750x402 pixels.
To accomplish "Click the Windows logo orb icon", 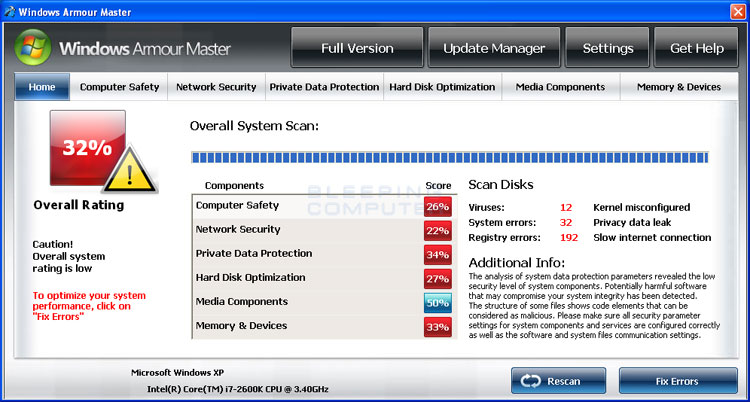I will pyautogui.click(x=33, y=47).
